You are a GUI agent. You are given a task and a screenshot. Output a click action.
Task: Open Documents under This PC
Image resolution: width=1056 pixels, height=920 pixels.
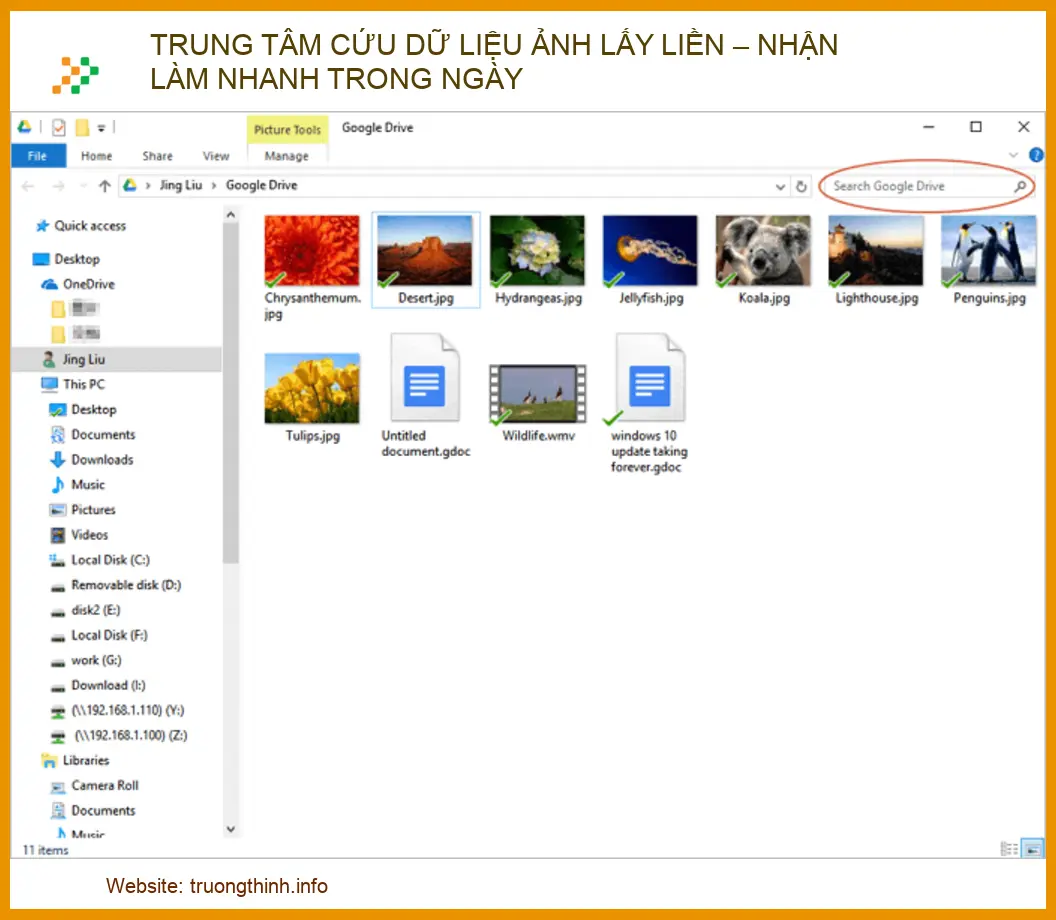click(92, 434)
